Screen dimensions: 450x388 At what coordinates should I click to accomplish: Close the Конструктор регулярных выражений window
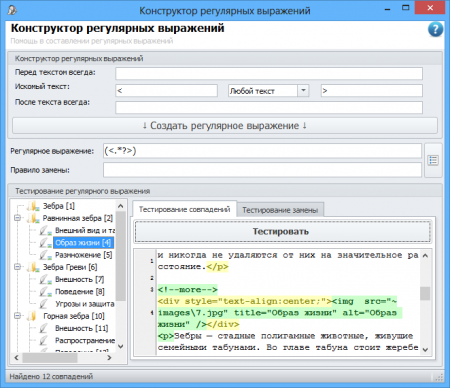430,8
